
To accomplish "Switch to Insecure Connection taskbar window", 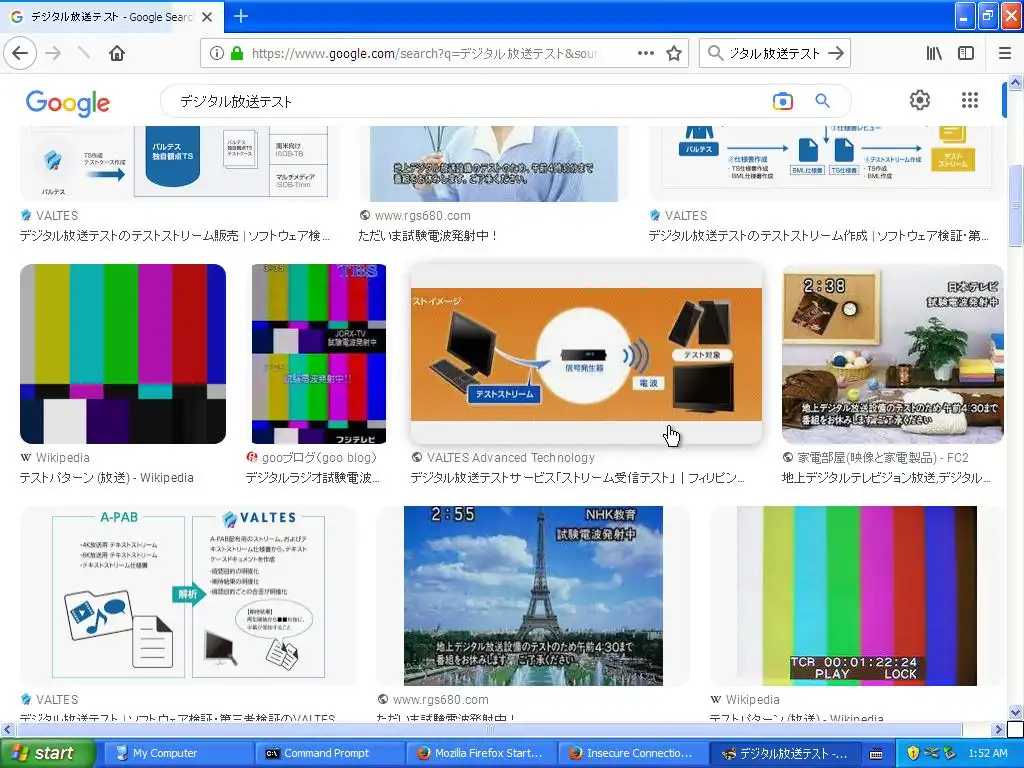I will tap(632, 753).
